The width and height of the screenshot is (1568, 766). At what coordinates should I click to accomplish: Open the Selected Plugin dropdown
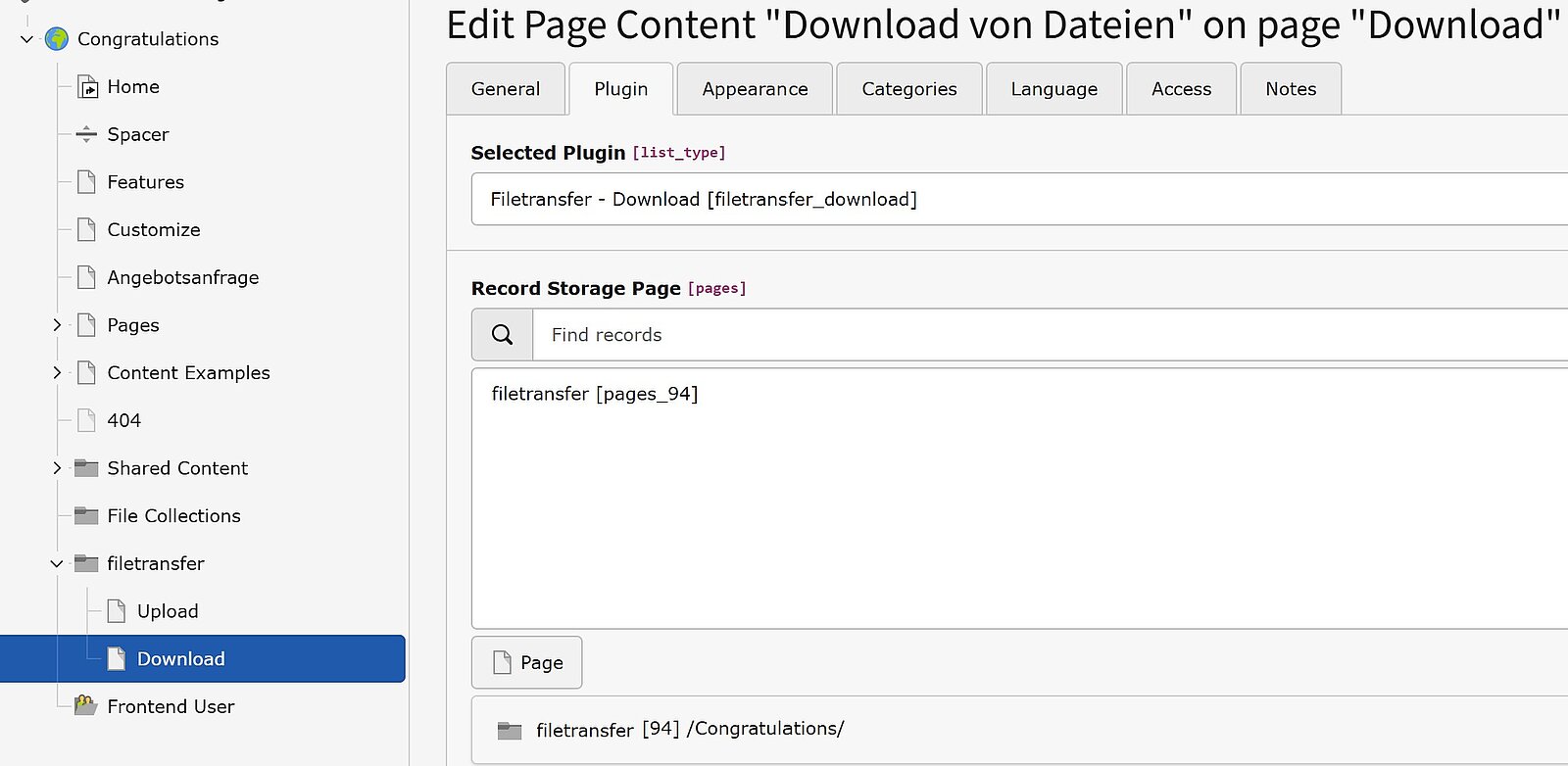click(x=1019, y=200)
